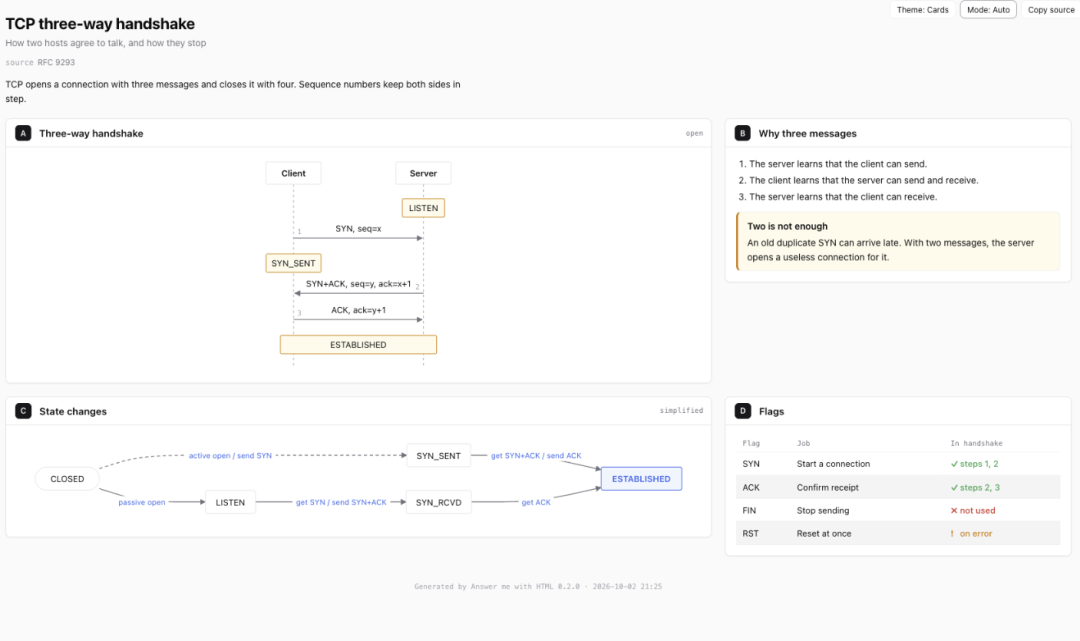Select the Copy source button
The width and height of the screenshot is (1080, 641).
point(1050,10)
